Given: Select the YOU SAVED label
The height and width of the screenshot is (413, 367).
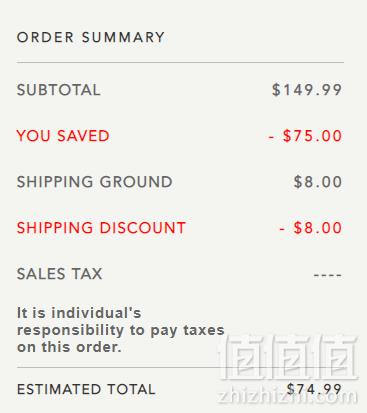Looking at the screenshot, I should pos(63,136).
